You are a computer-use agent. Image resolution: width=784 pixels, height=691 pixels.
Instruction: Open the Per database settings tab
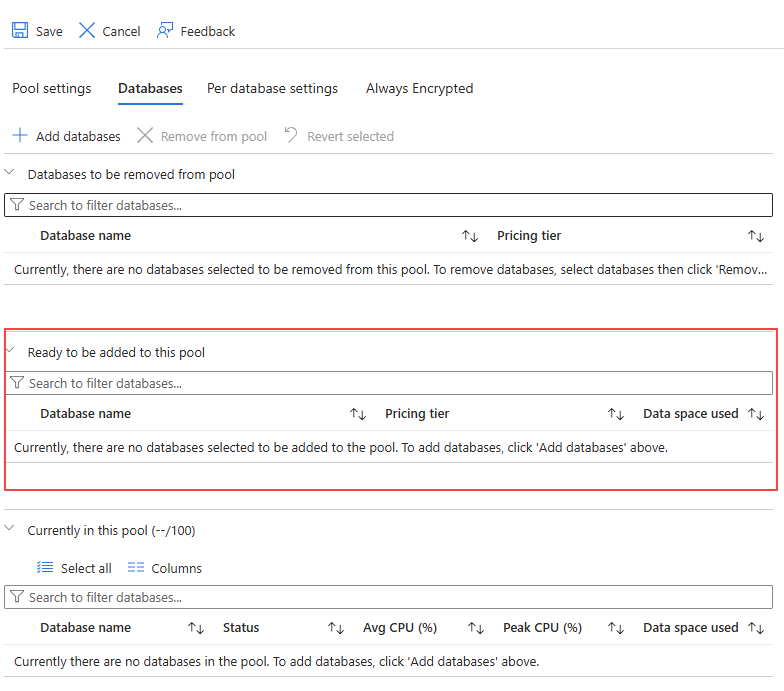click(x=272, y=88)
